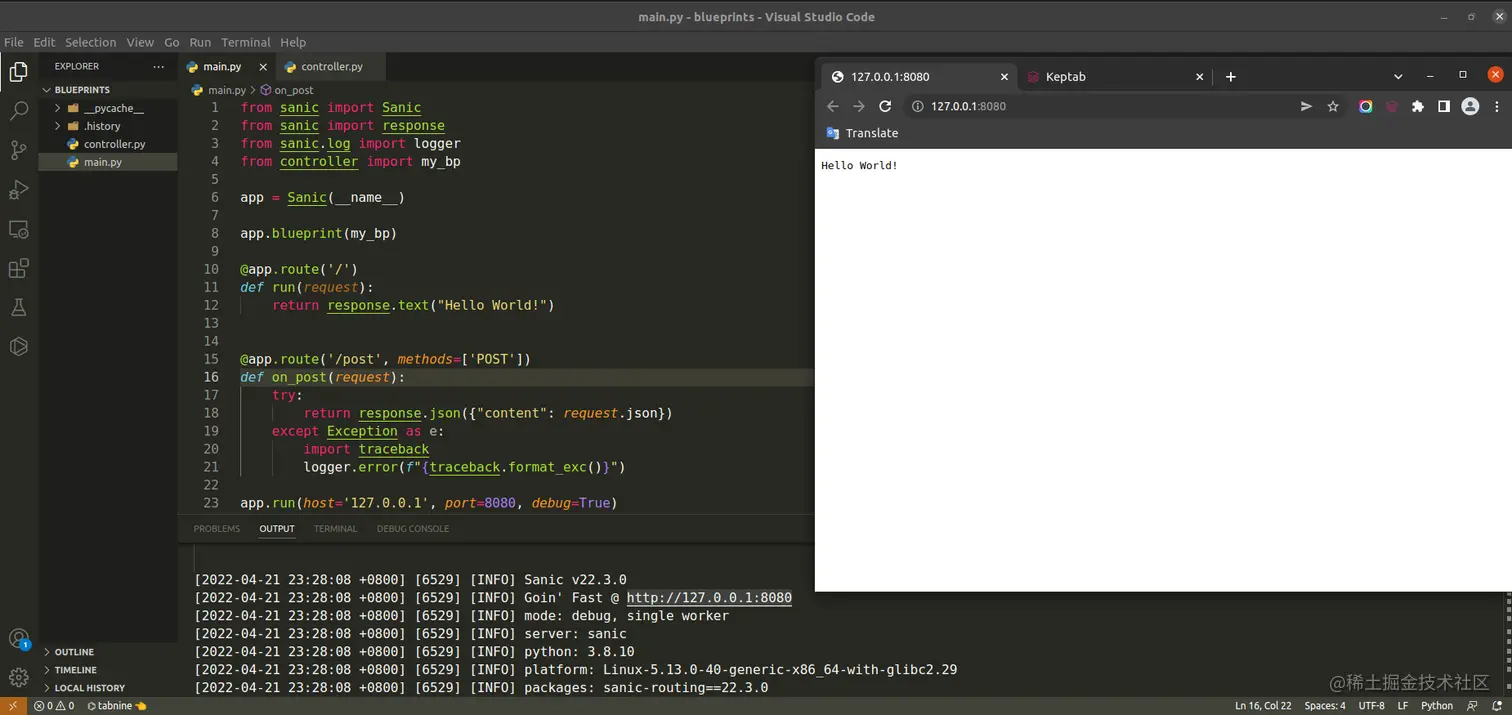
Task: Open browser three-dot menu
Action: pos(1497,106)
